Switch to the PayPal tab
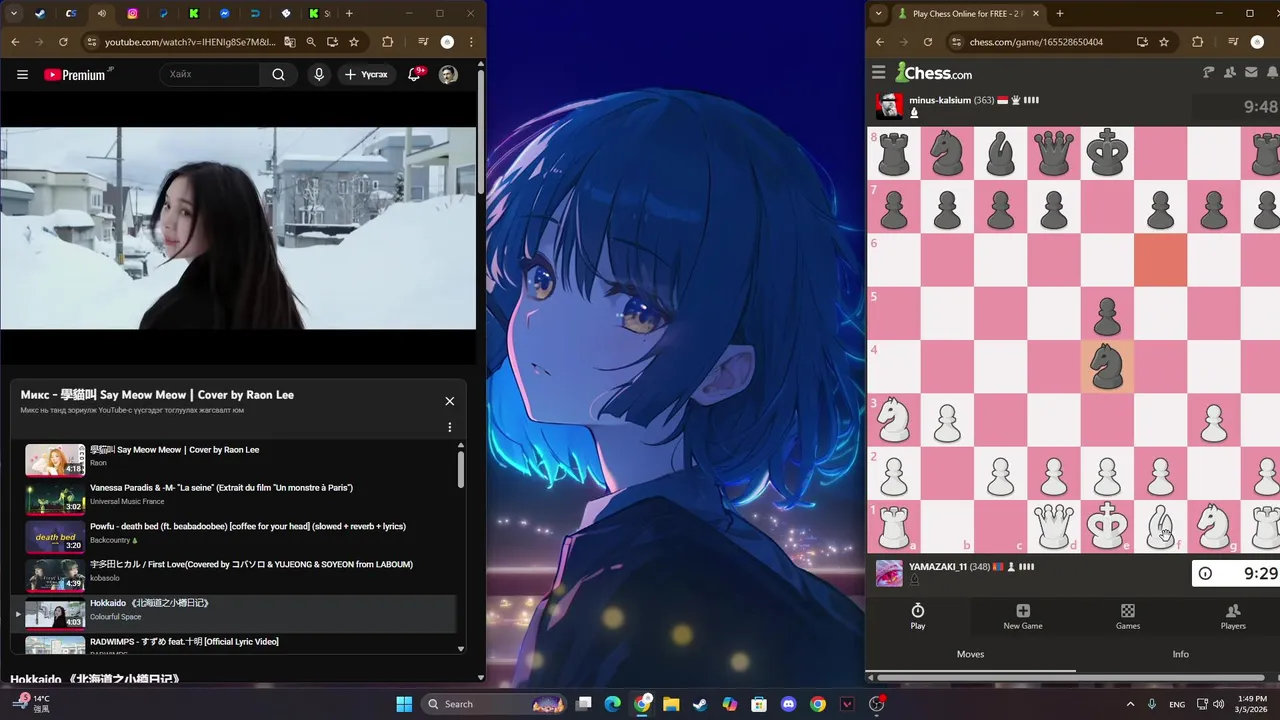Screen dimensions: 1280x720 point(163,14)
